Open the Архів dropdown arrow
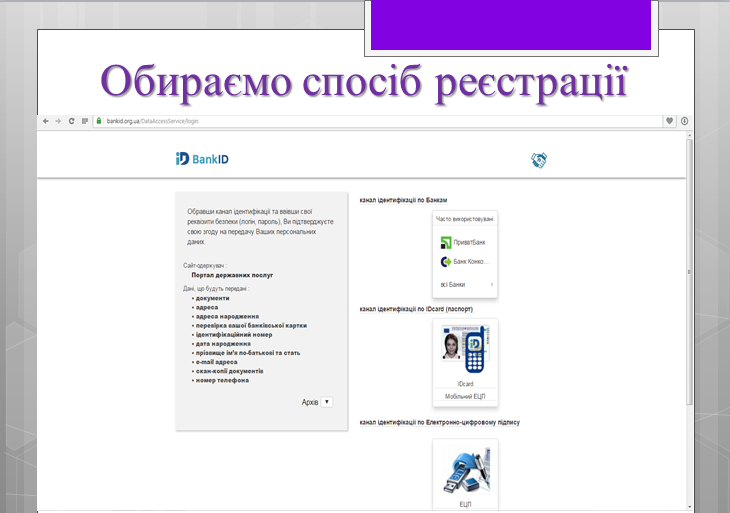The height and width of the screenshot is (513, 730). [x=327, y=402]
